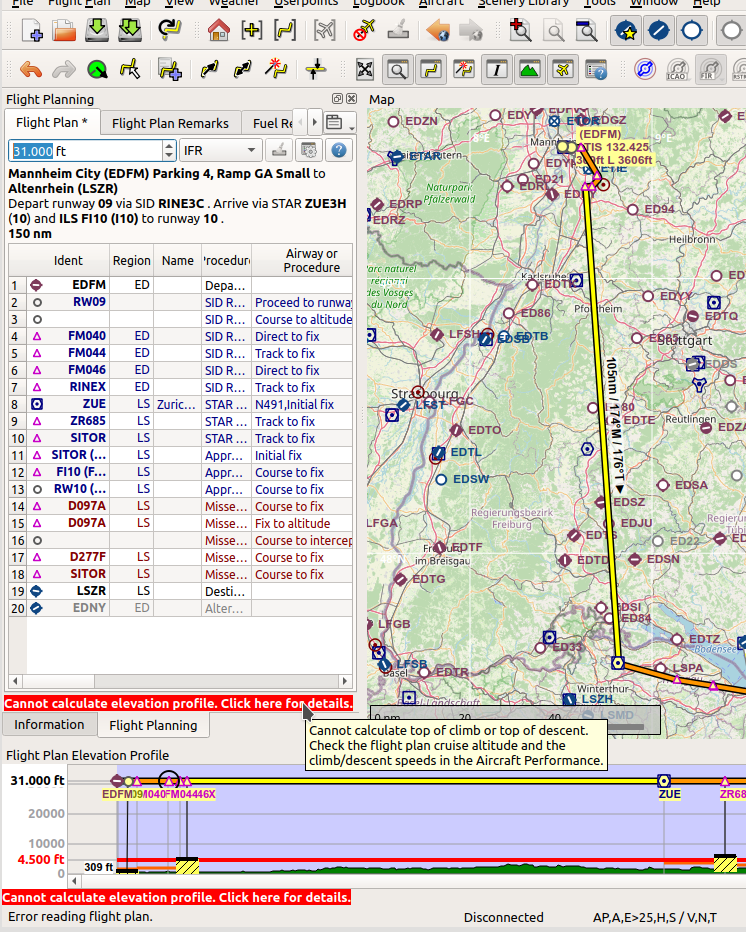Click the elevation profile scroll-left arrow

tap(74, 881)
